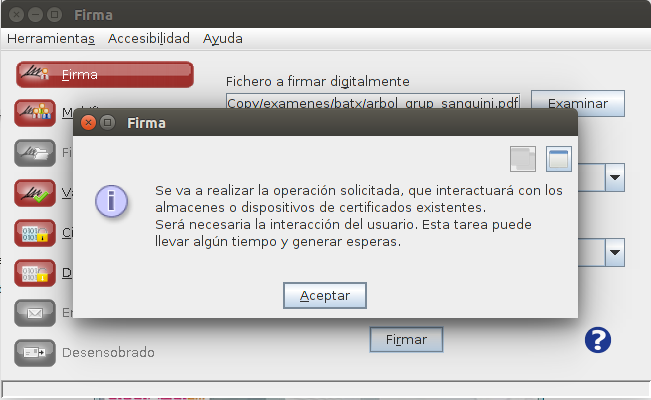Click the blue question mark help icon
This screenshot has width=651, height=400.
click(598, 340)
